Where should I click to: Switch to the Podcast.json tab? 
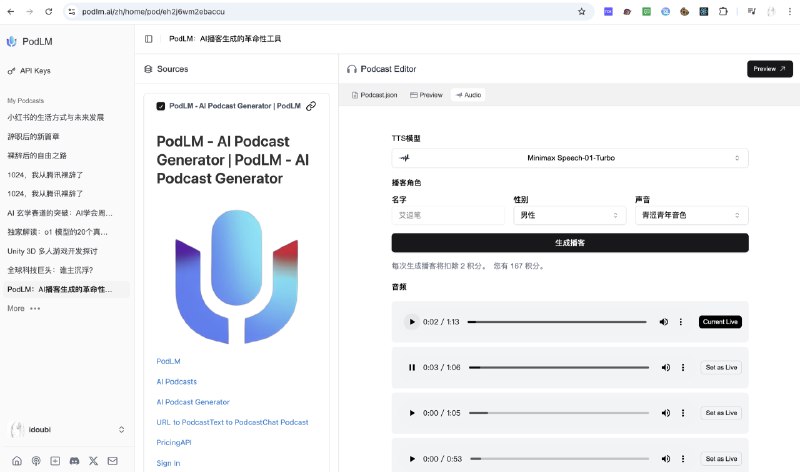click(x=374, y=95)
